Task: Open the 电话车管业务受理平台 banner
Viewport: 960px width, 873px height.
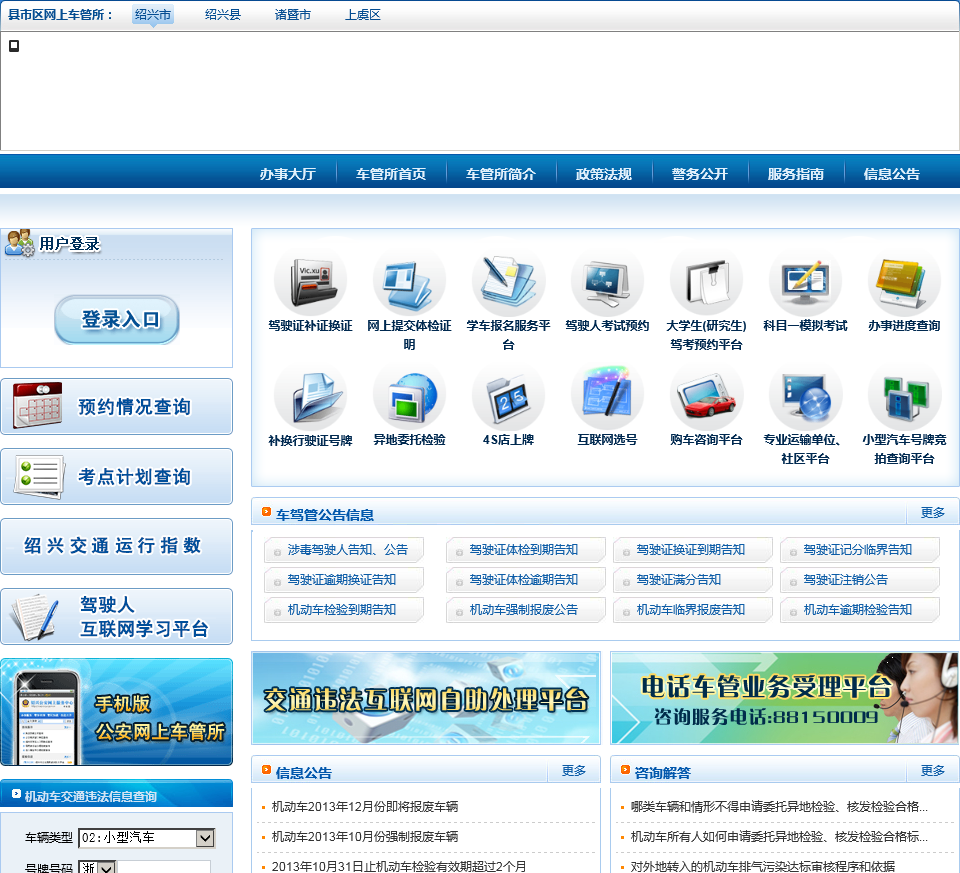Action: 785,698
